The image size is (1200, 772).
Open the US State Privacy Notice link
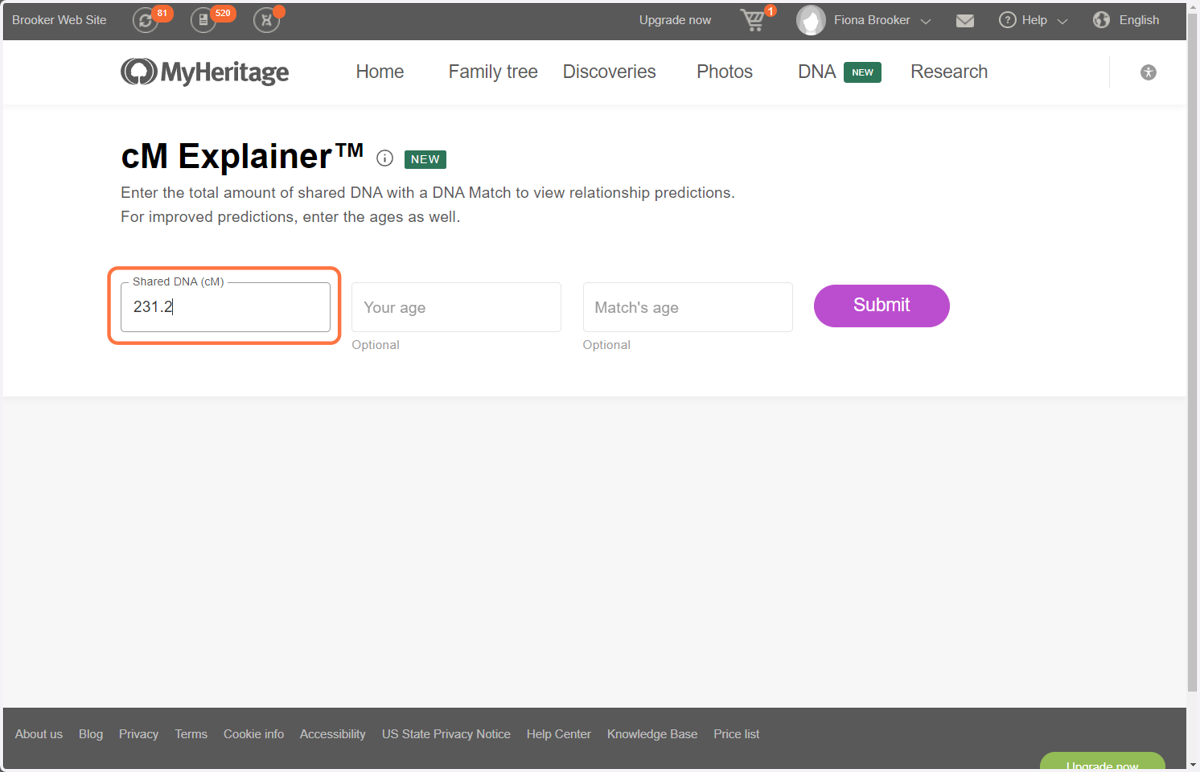tap(446, 734)
